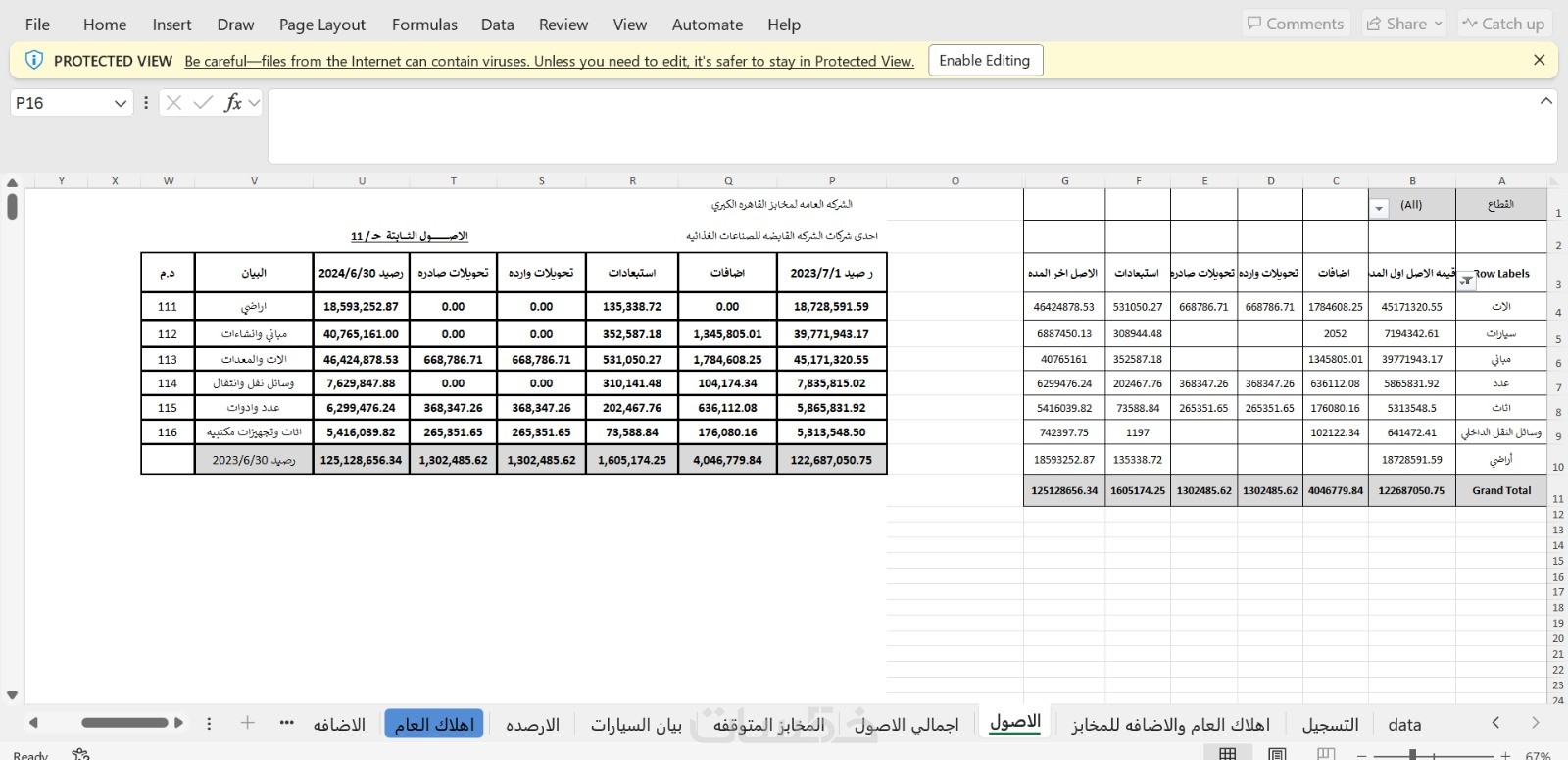The image size is (1568, 760).
Task: Close the Protected View warning bar
Action: tap(1539, 61)
